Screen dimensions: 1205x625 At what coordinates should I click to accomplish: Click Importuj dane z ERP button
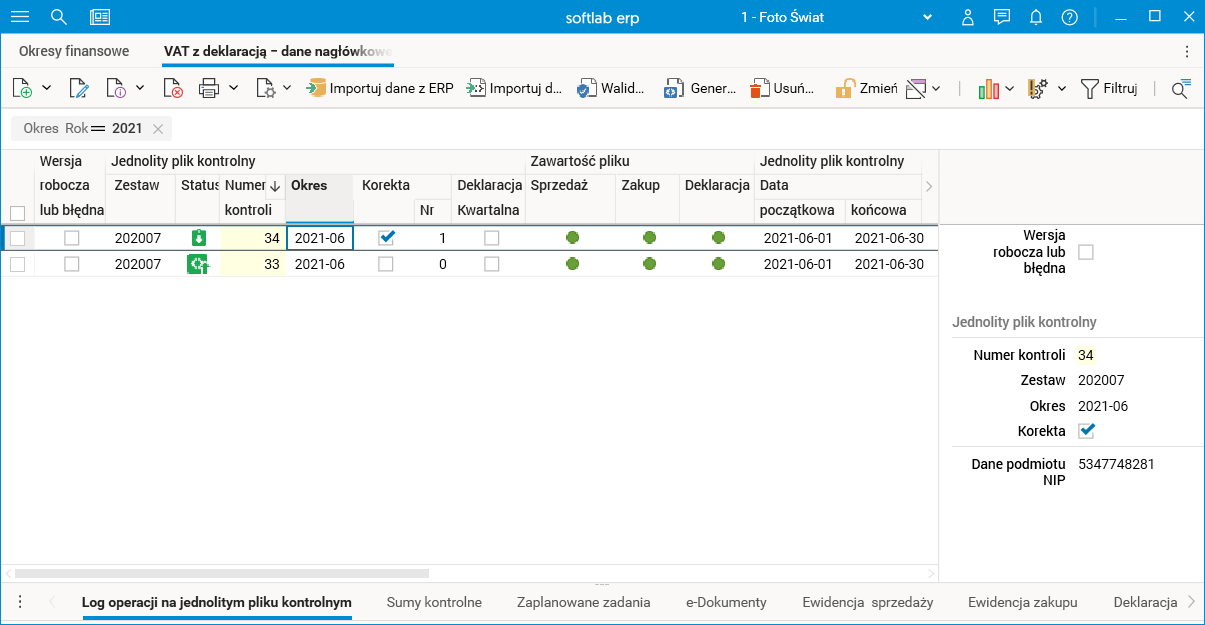pyautogui.click(x=380, y=88)
